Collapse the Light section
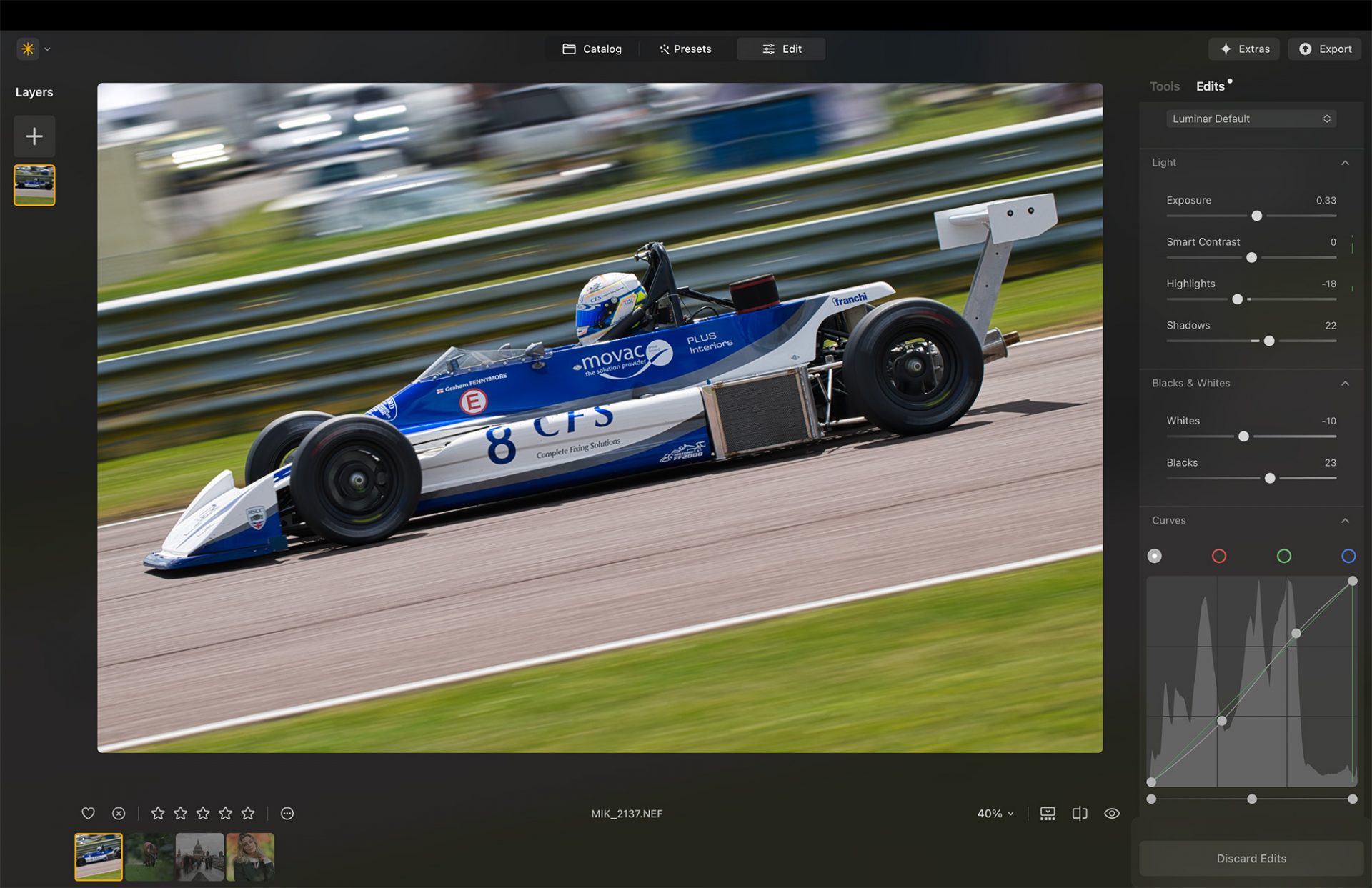The height and width of the screenshot is (888, 1372). click(1345, 163)
